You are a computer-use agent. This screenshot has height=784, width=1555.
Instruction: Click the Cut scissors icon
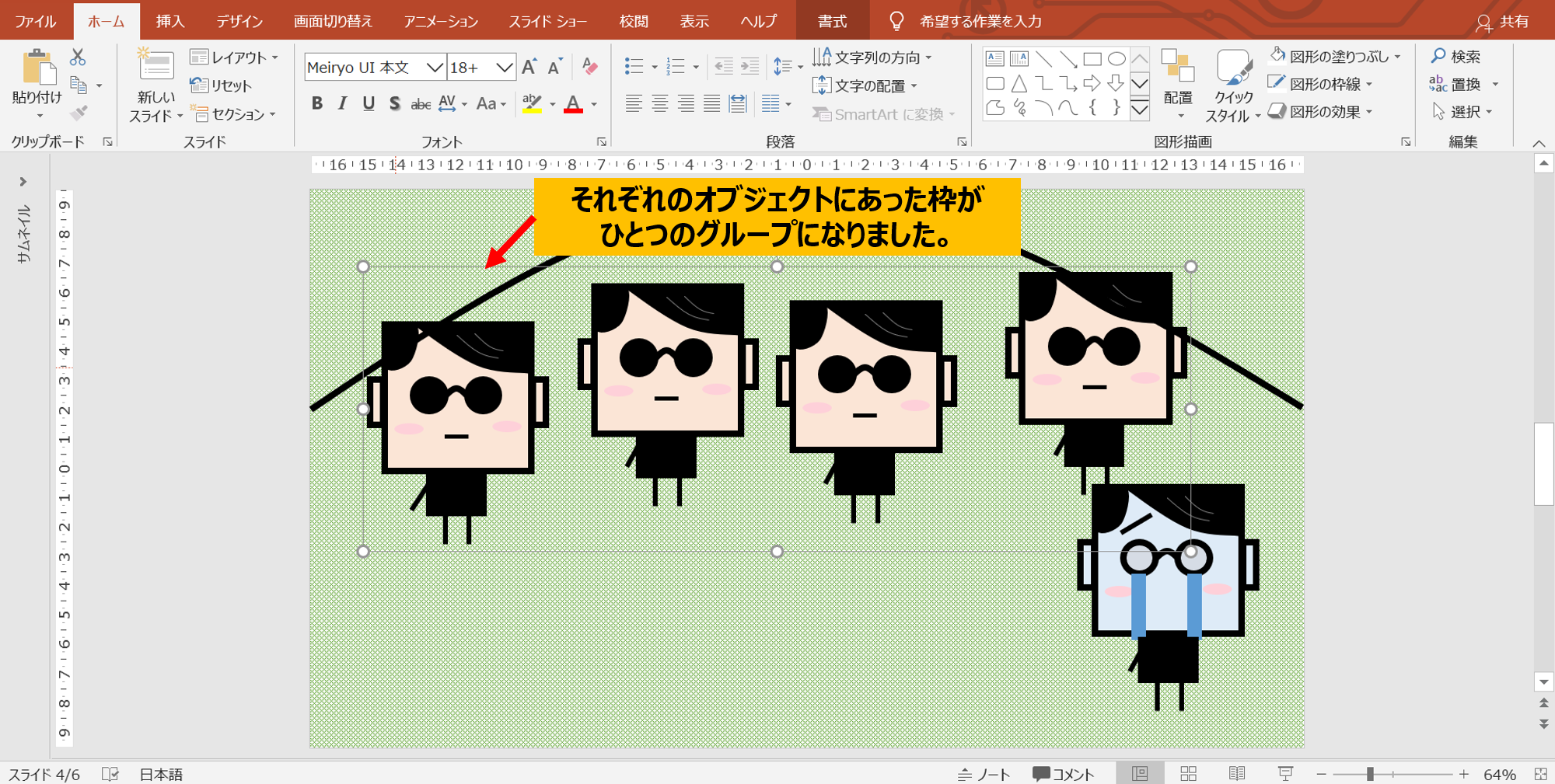(78, 57)
